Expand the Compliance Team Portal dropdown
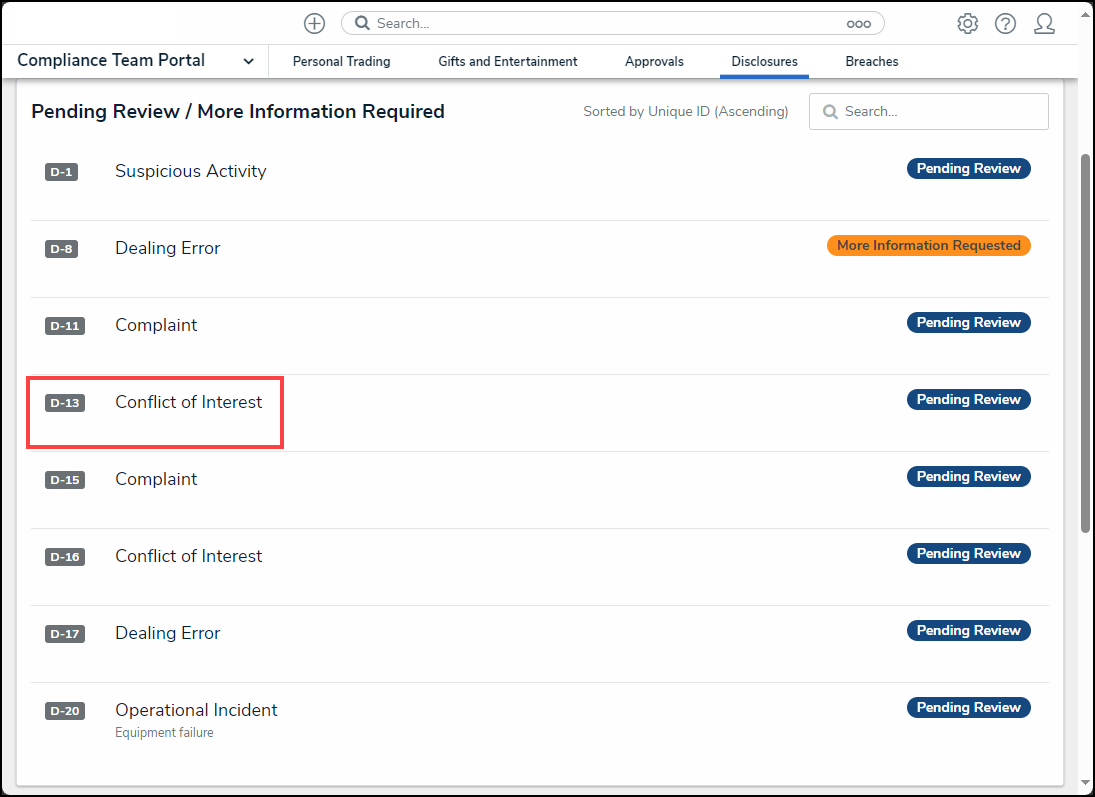The height and width of the screenshot is (797, 1095). (248, 61)
